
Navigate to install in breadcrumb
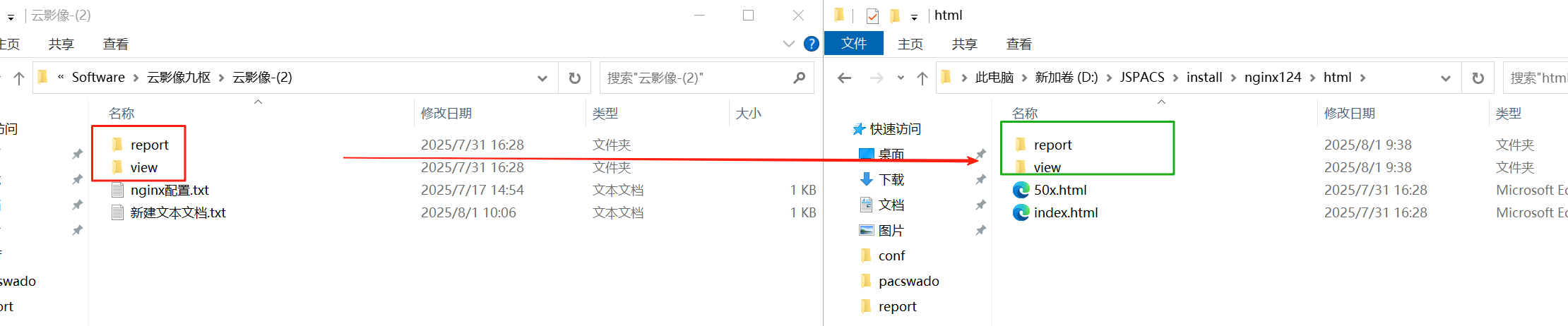1204,78
